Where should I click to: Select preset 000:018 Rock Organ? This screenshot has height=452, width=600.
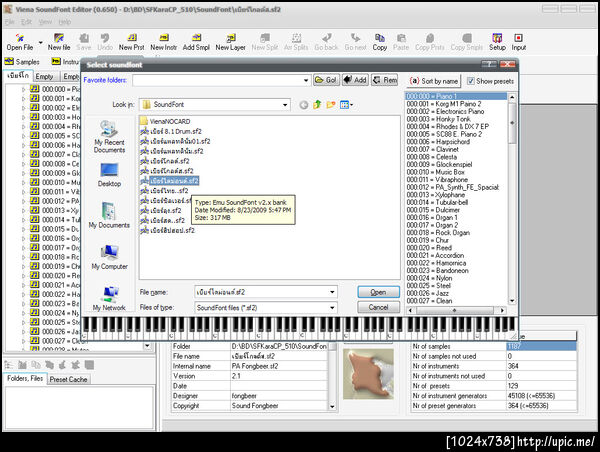(438, 233)
